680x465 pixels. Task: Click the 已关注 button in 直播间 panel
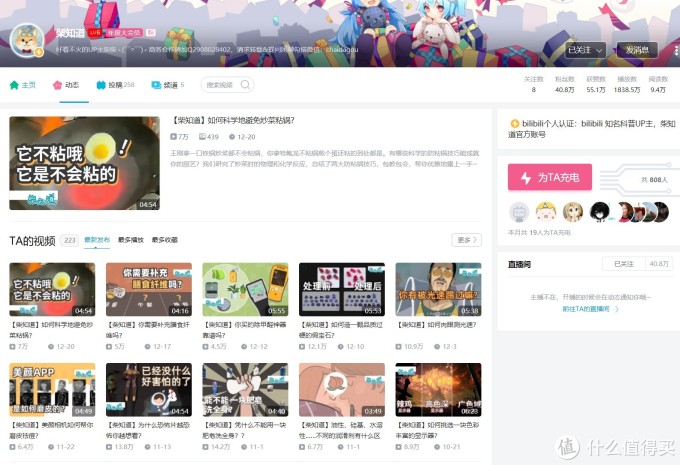[624, 264]
